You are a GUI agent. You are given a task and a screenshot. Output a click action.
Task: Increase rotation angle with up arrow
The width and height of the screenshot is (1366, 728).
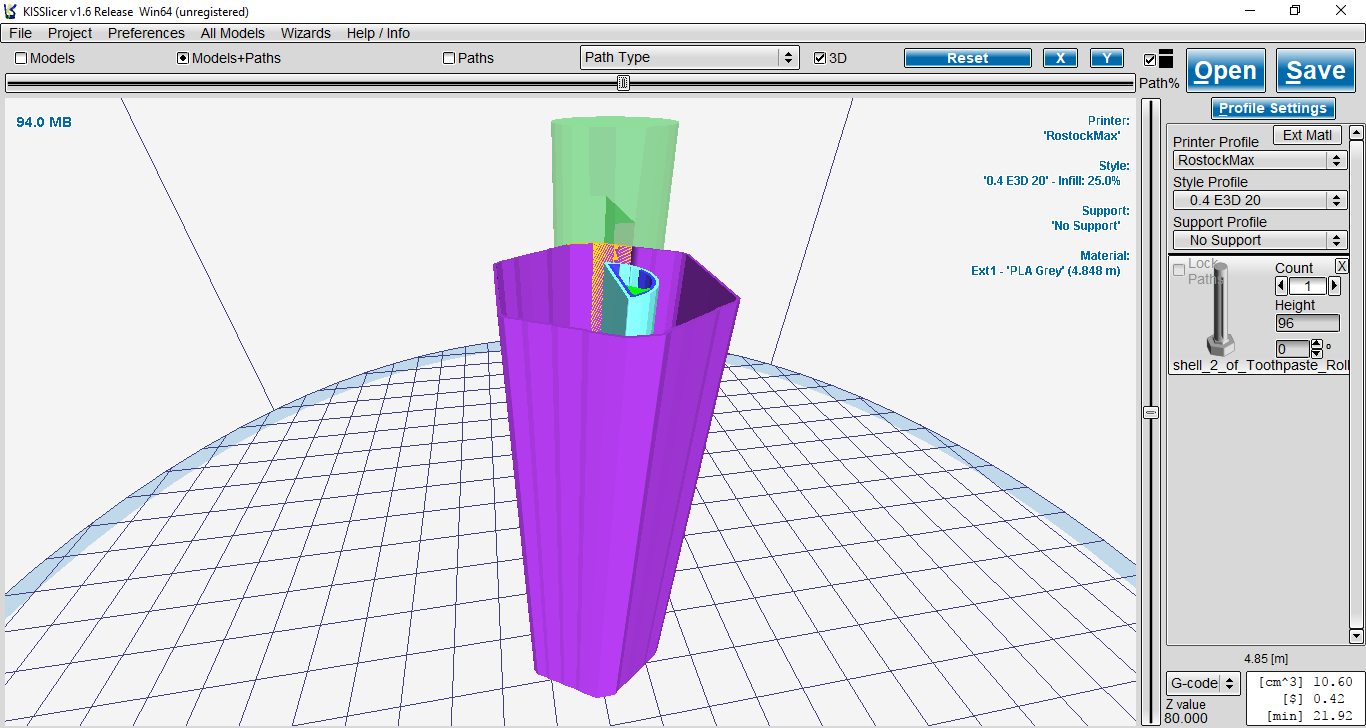(1316, 344)
